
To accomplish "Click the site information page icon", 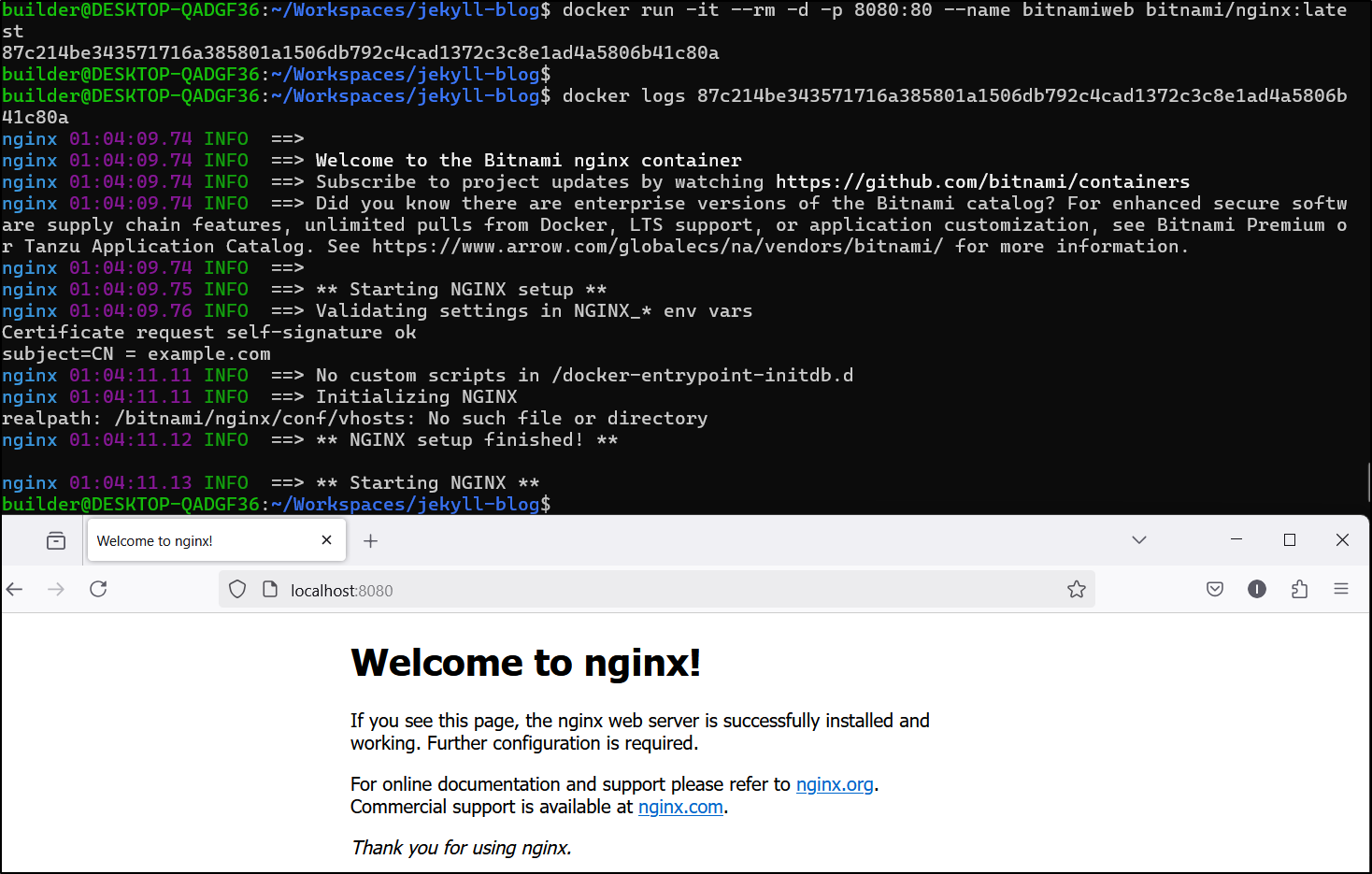I will (x=270, y=590).
